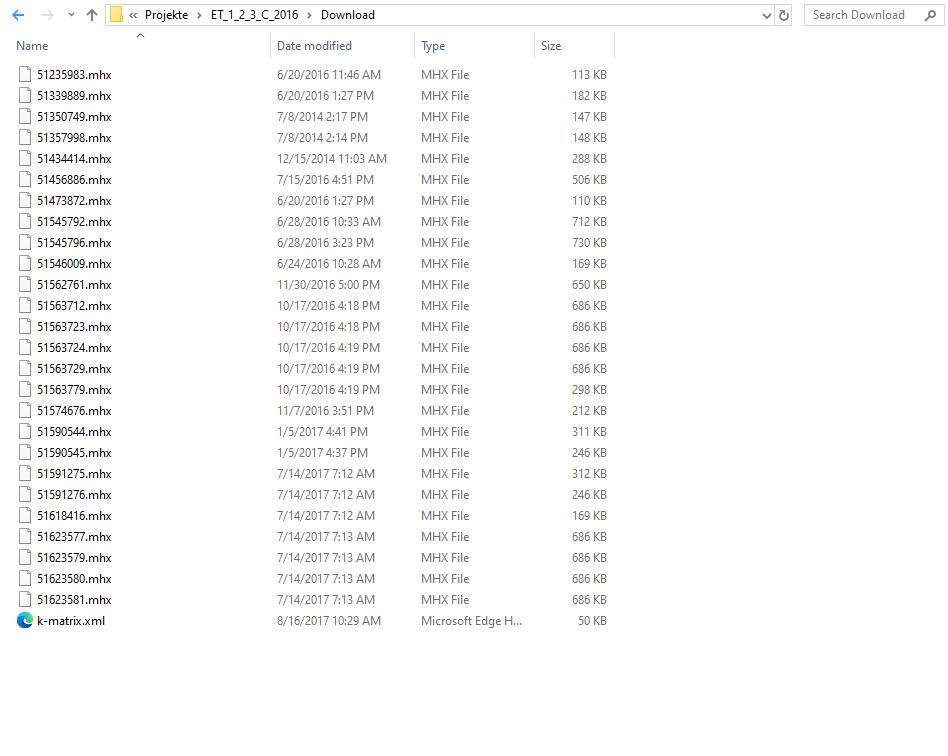Open the address bar history dropdown
The image size is (948, 756).
coord(767,16)
